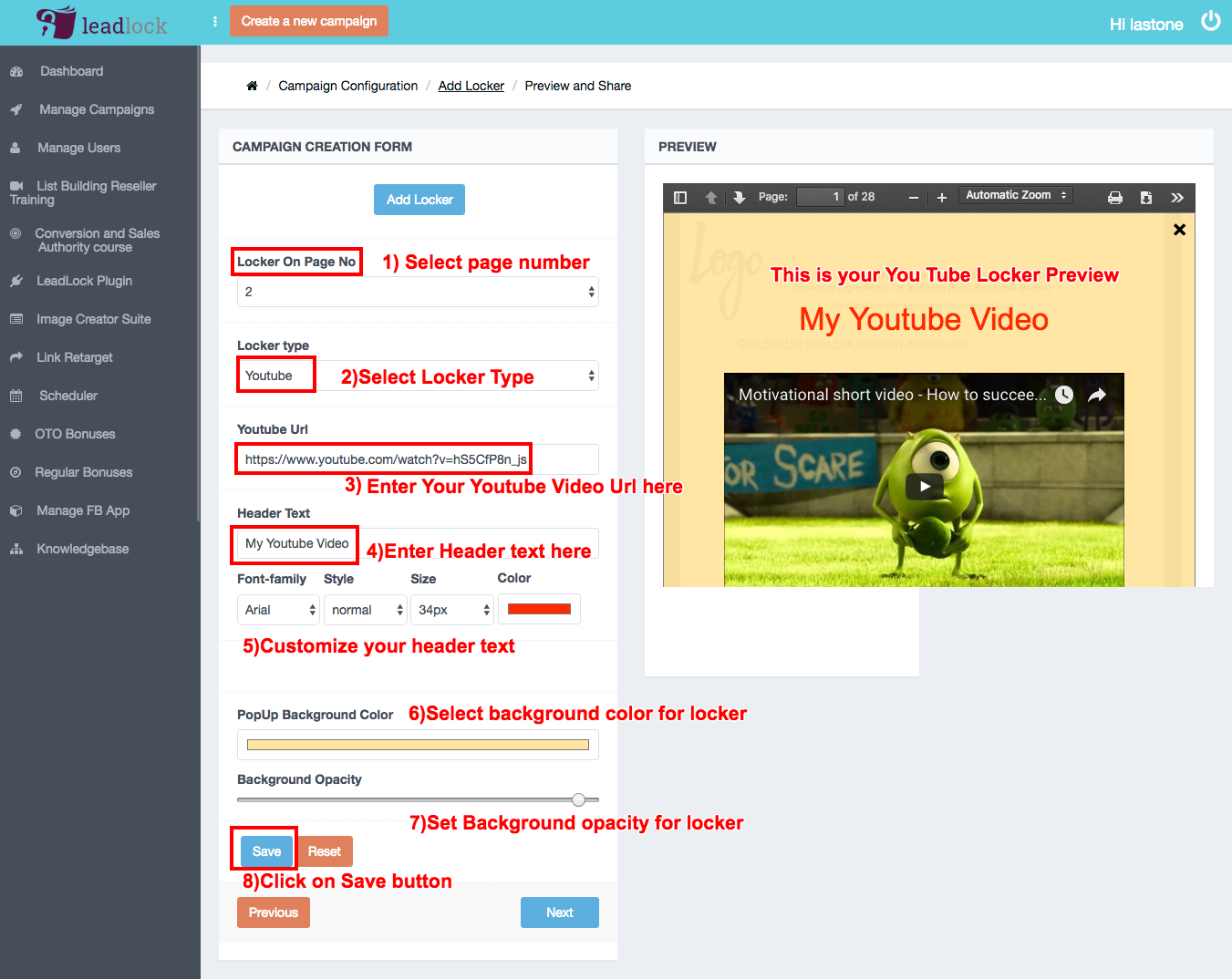The image size is (1232, 979).
Task: Click the Hi lastone user greeting
Action: [1146, 25]
